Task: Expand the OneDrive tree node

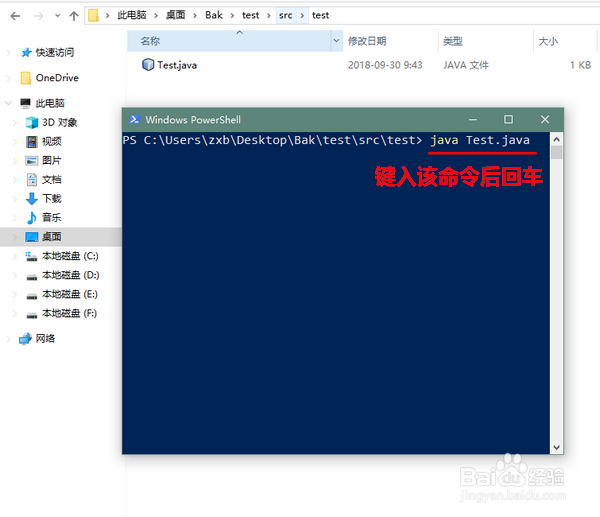Action: coord(8,78)
